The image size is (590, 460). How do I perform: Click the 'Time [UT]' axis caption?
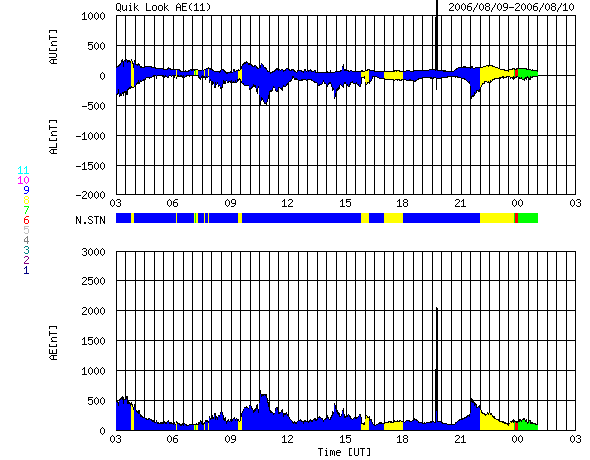(344, 452)
